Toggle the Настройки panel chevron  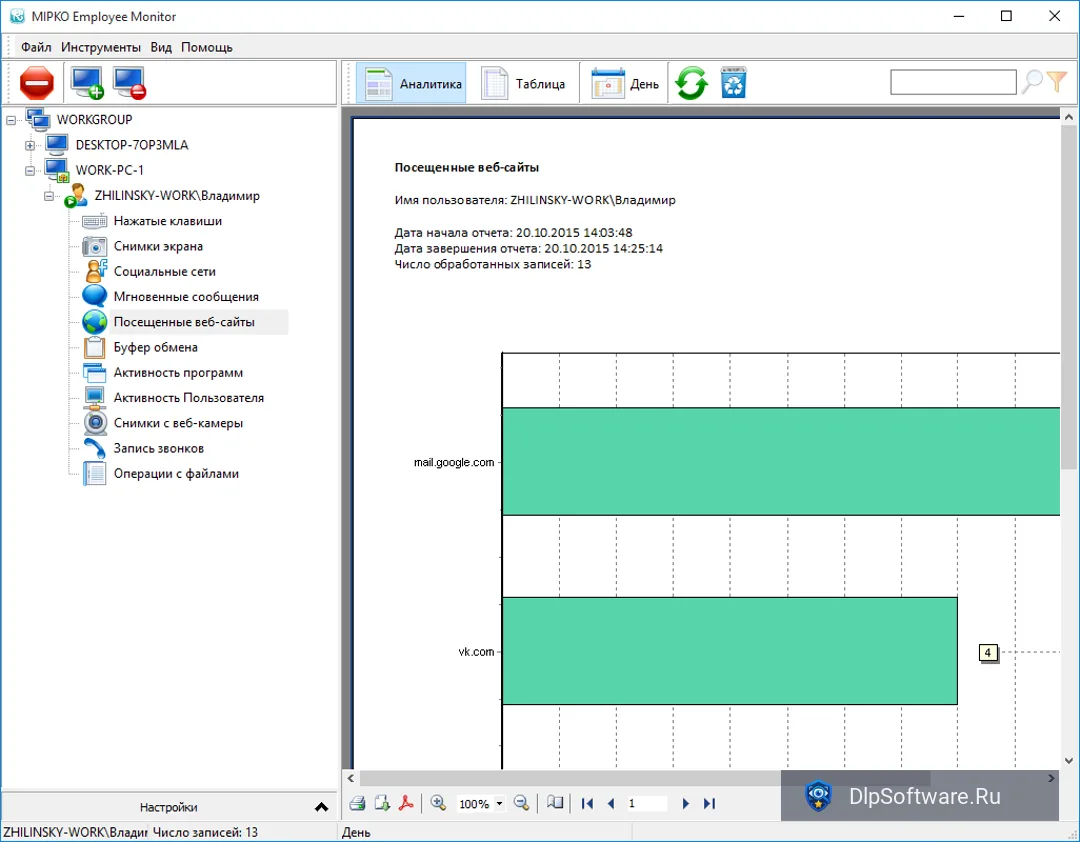point(321,807)
